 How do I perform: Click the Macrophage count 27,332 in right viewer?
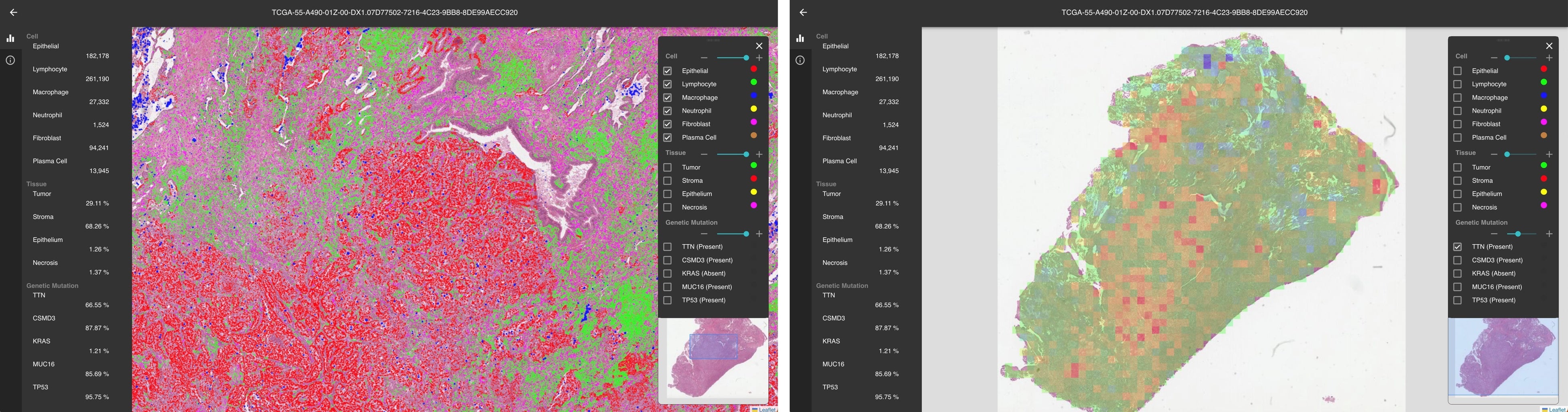(x=889, y=102)
